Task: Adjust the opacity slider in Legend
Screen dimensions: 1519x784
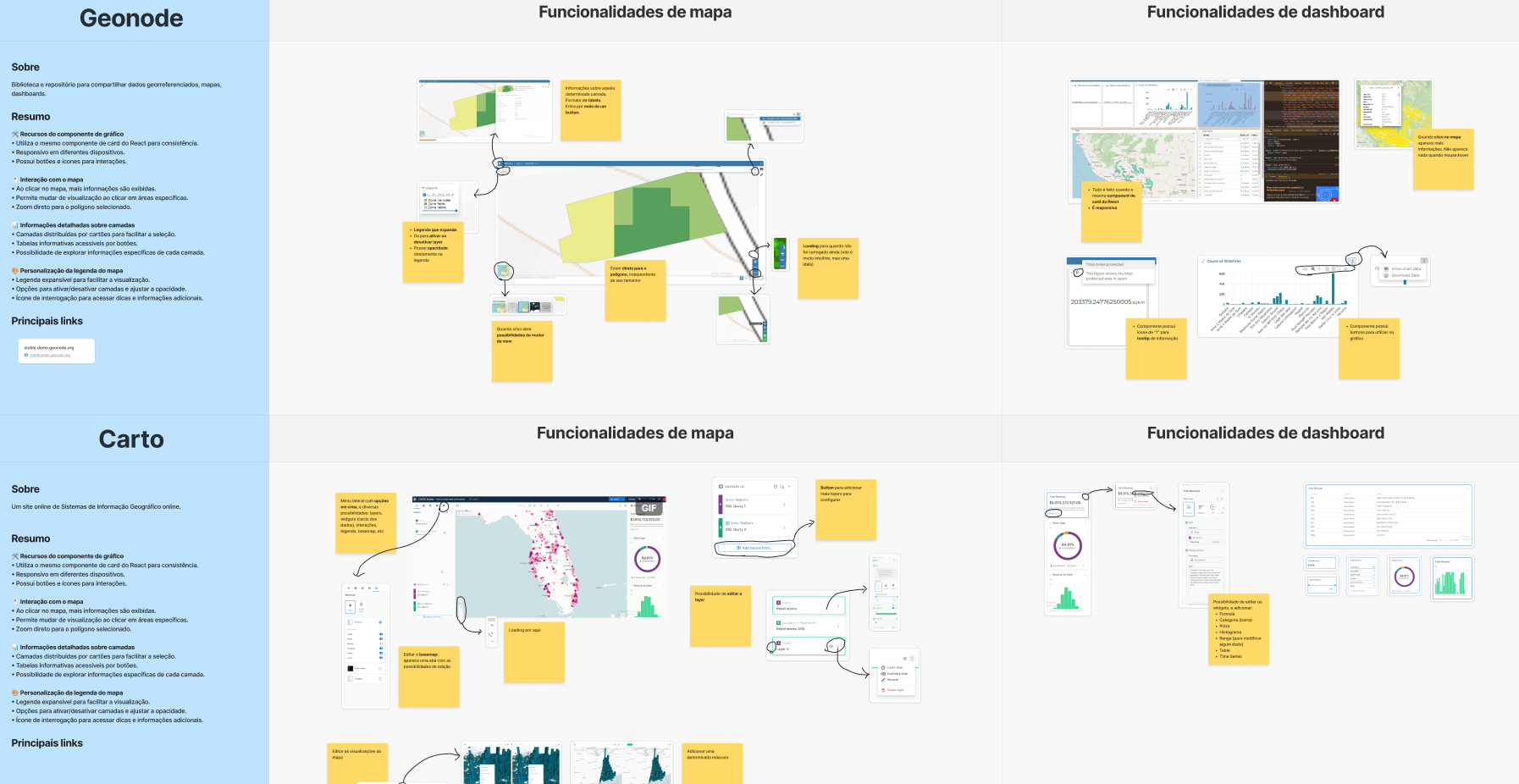Action: 441,211
